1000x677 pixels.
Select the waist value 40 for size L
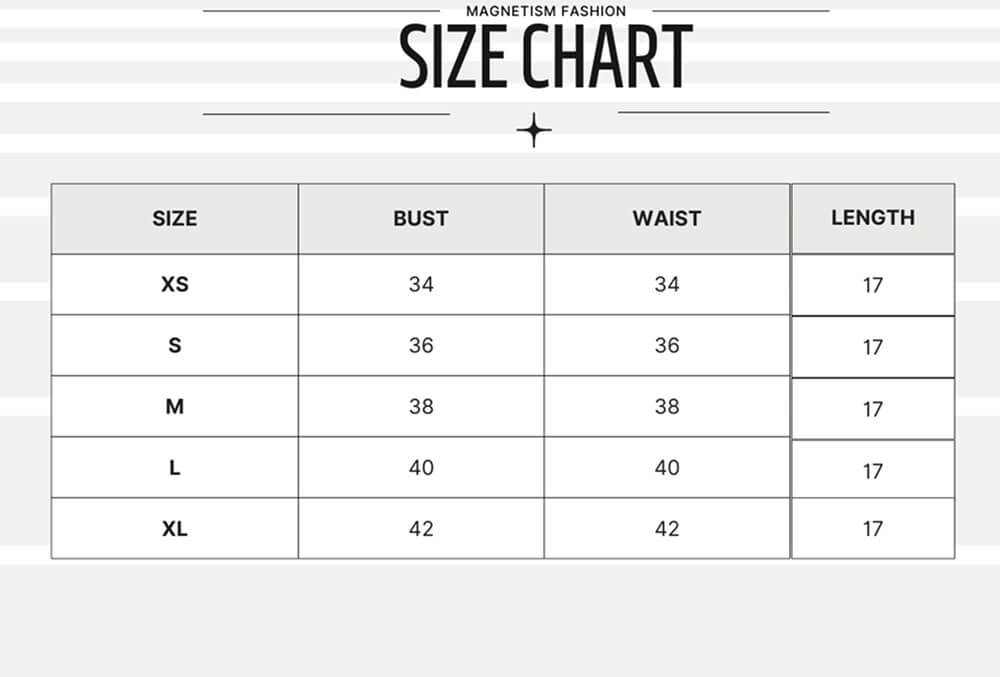[x=667, y=467]
